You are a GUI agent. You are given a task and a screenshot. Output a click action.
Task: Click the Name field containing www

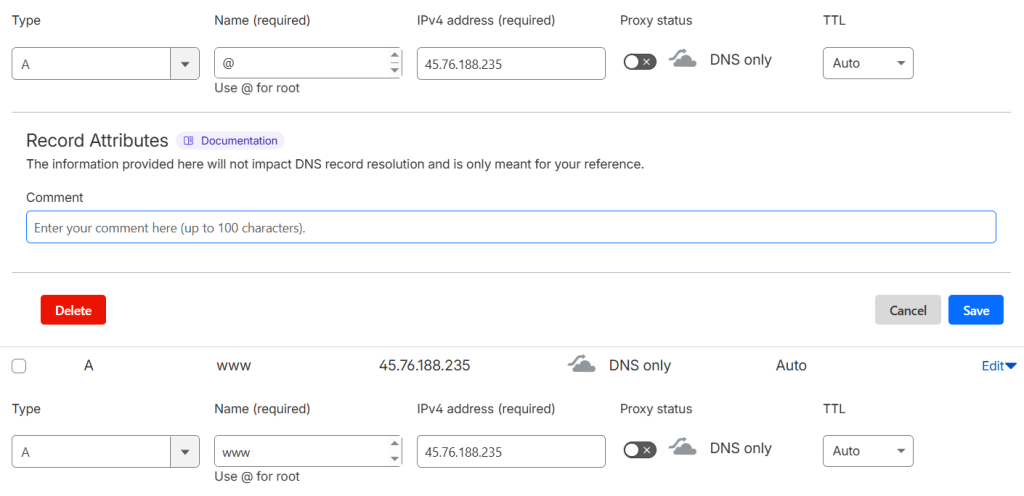click(300, 451)
